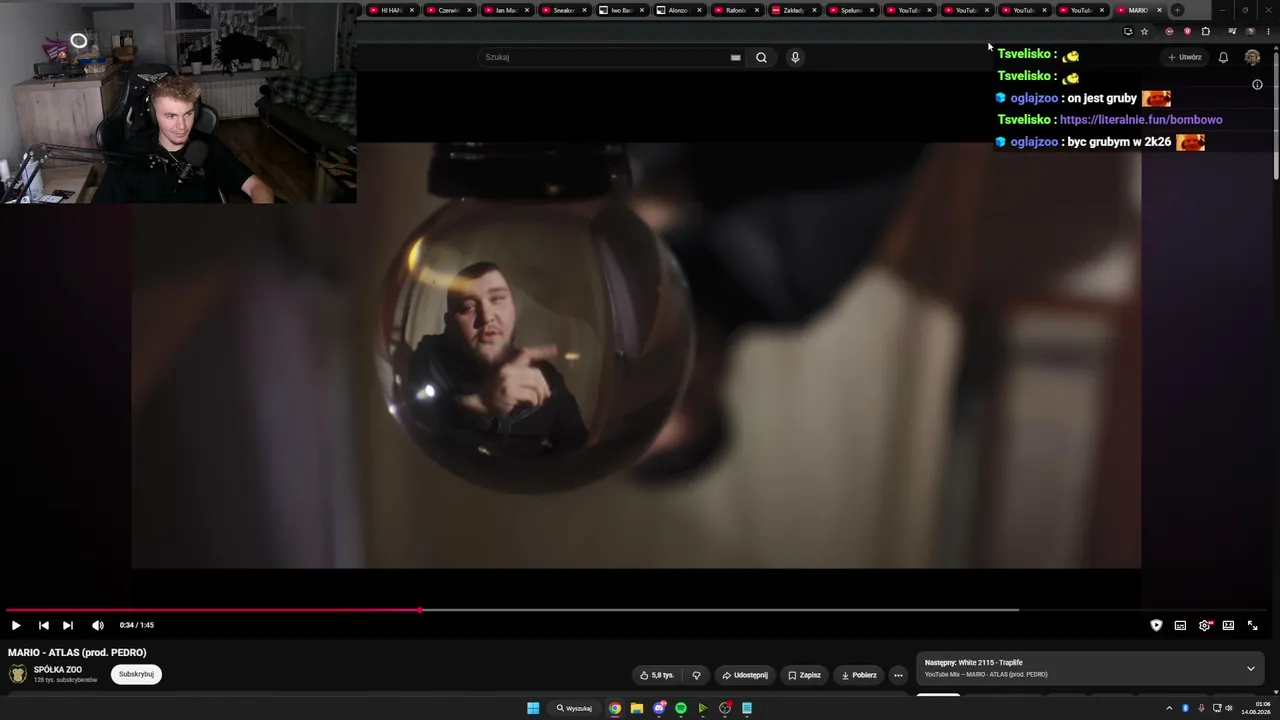Click chat username oglajzoo in 'on jest gruby'
The height and width of the screenshot is (720, 1280).
[1034, 98]
